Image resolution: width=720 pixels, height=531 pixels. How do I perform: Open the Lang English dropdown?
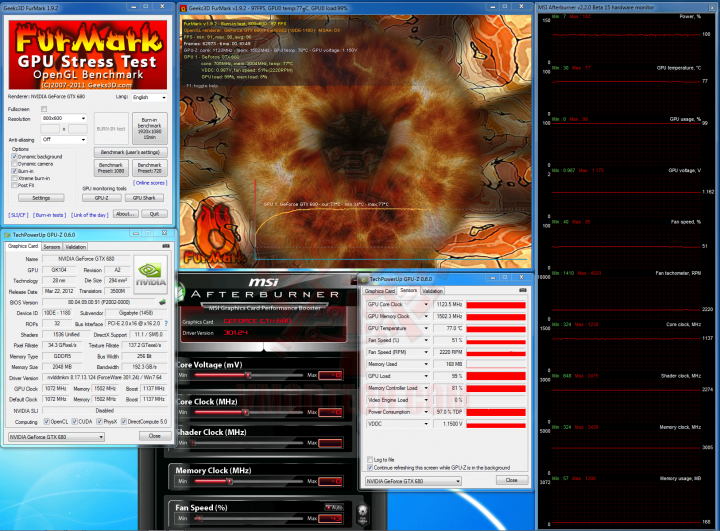(149, 97)
